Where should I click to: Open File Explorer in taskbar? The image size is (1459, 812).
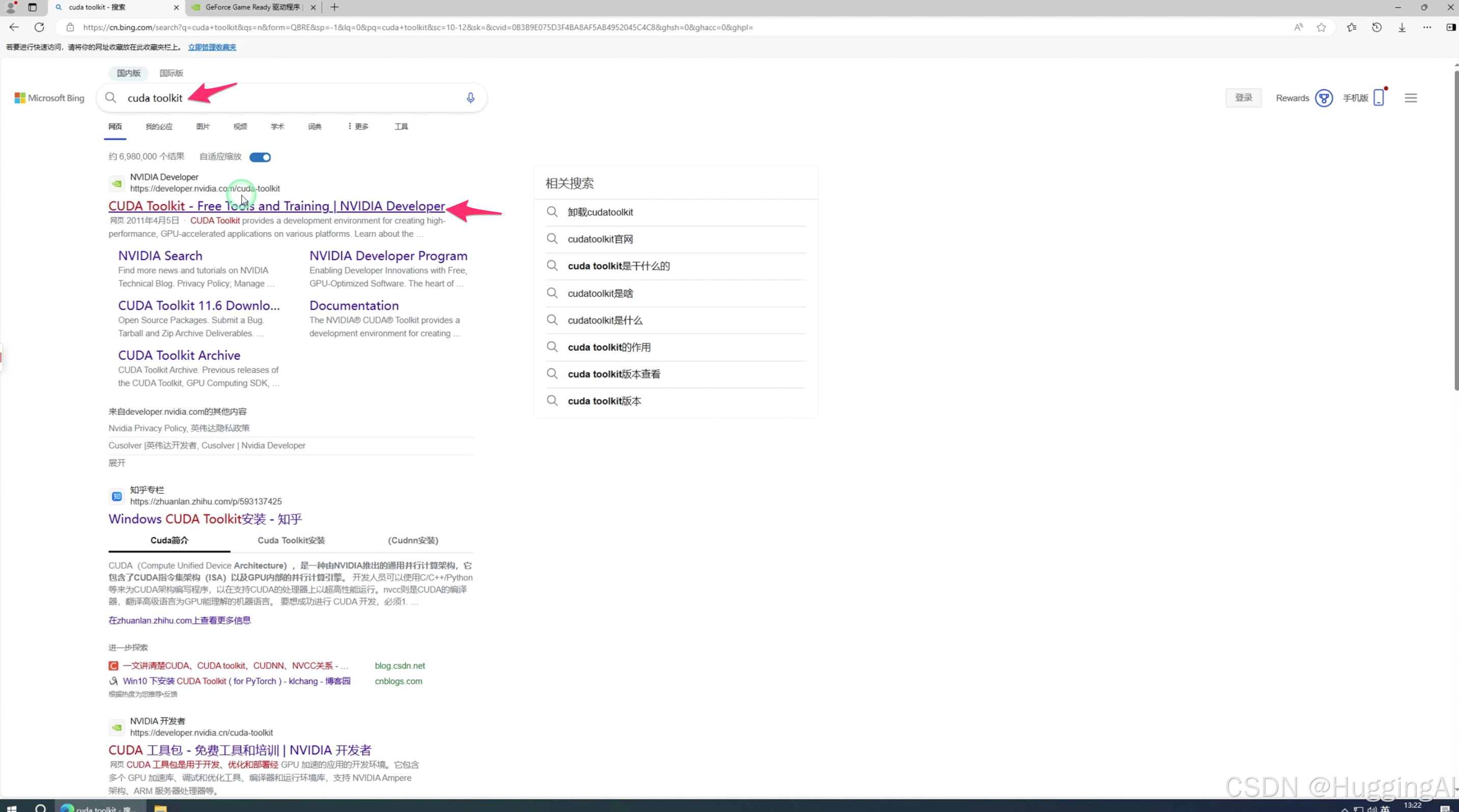[x=160, y=807]
